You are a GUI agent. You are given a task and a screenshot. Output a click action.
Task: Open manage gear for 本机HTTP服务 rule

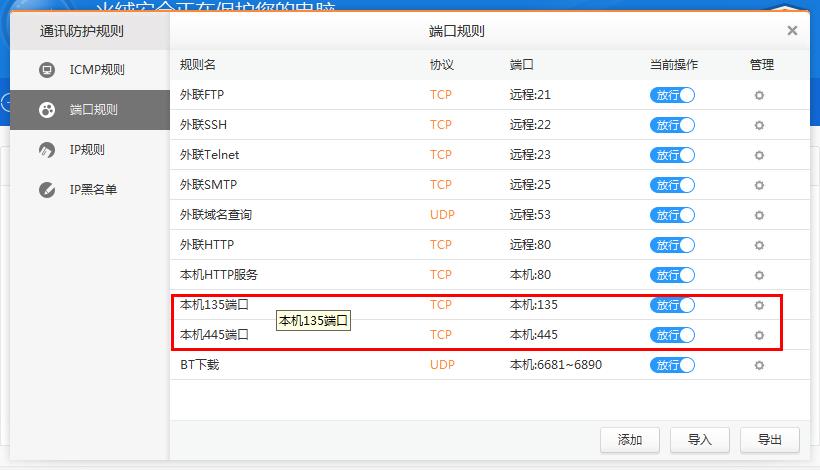click(759, 275)
